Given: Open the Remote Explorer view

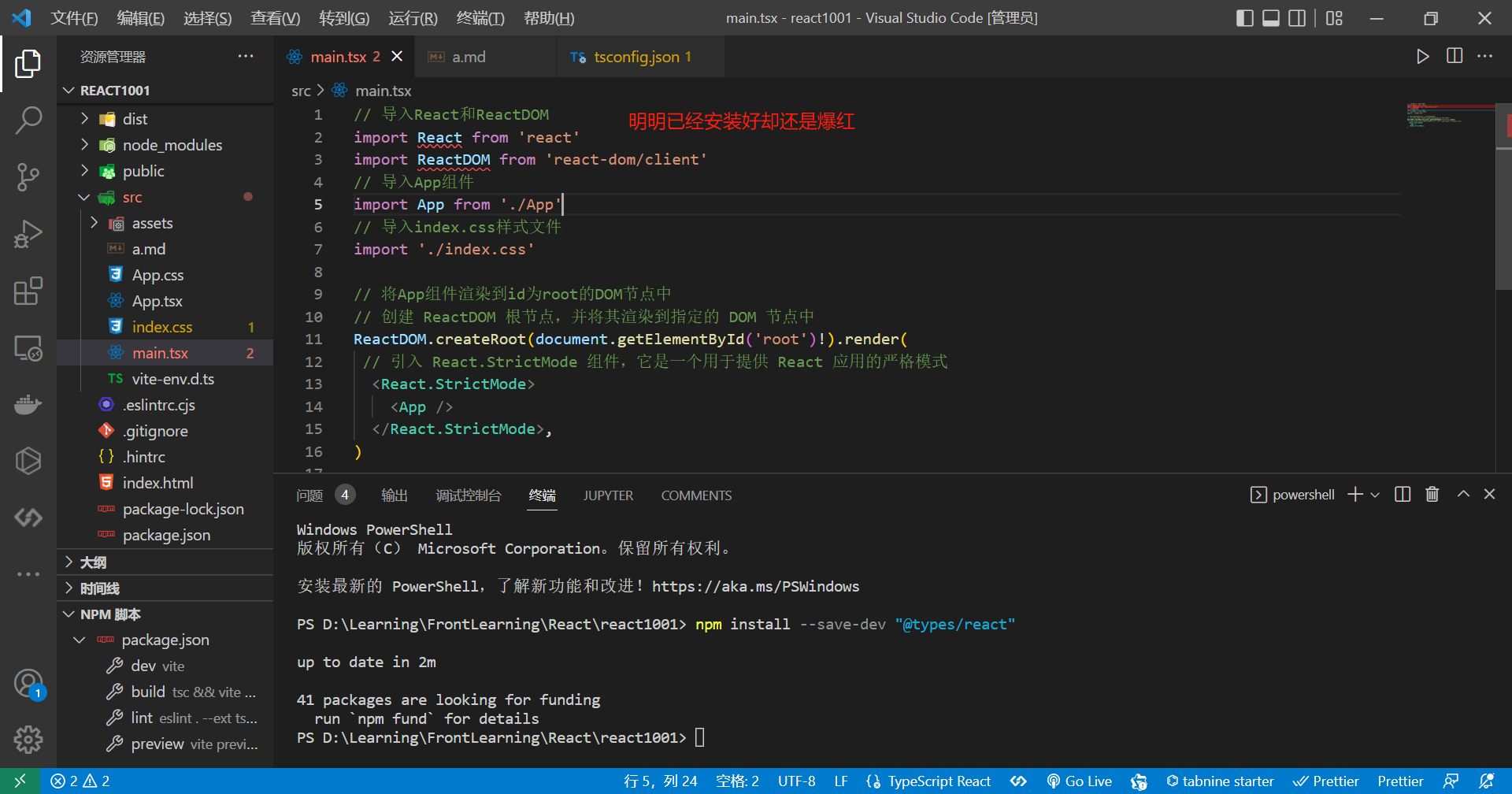Looking at the screenshot, I should 28,347.
